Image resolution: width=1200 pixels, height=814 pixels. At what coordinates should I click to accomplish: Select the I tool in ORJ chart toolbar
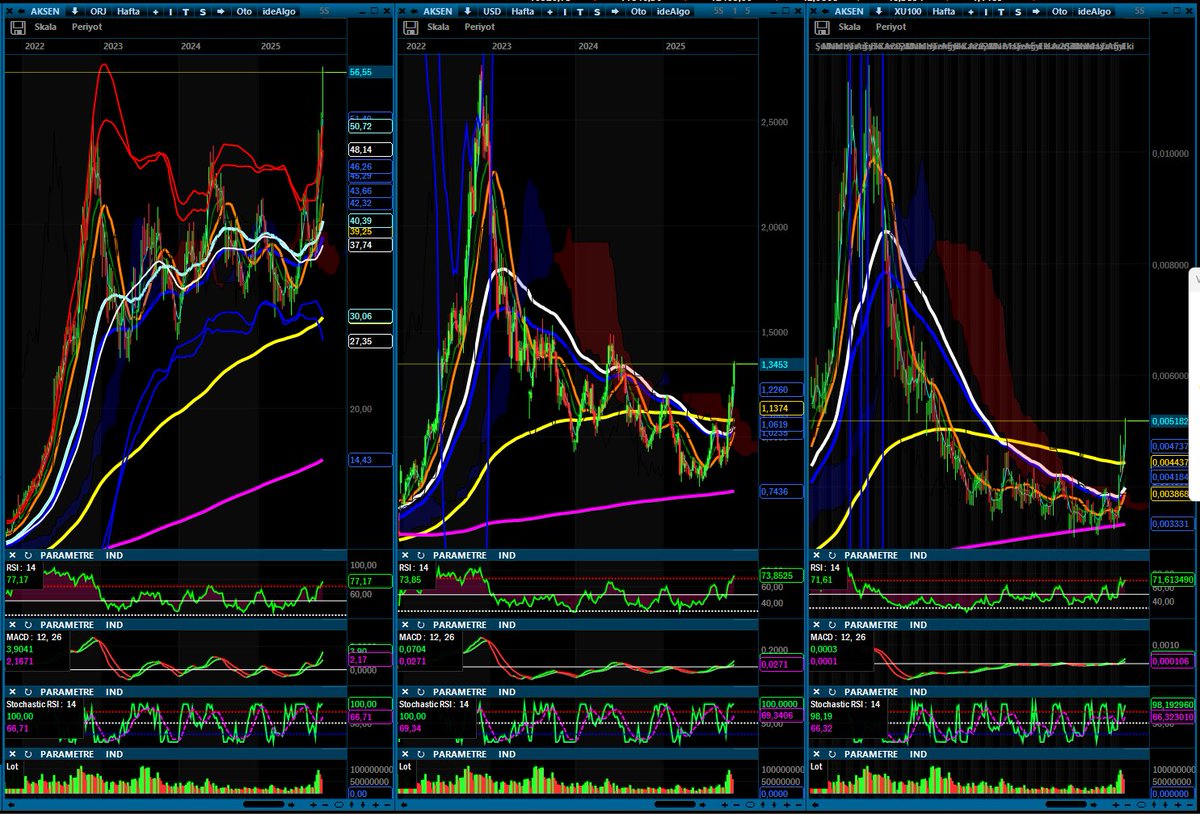pyautogui.click(x=171, y=12)
